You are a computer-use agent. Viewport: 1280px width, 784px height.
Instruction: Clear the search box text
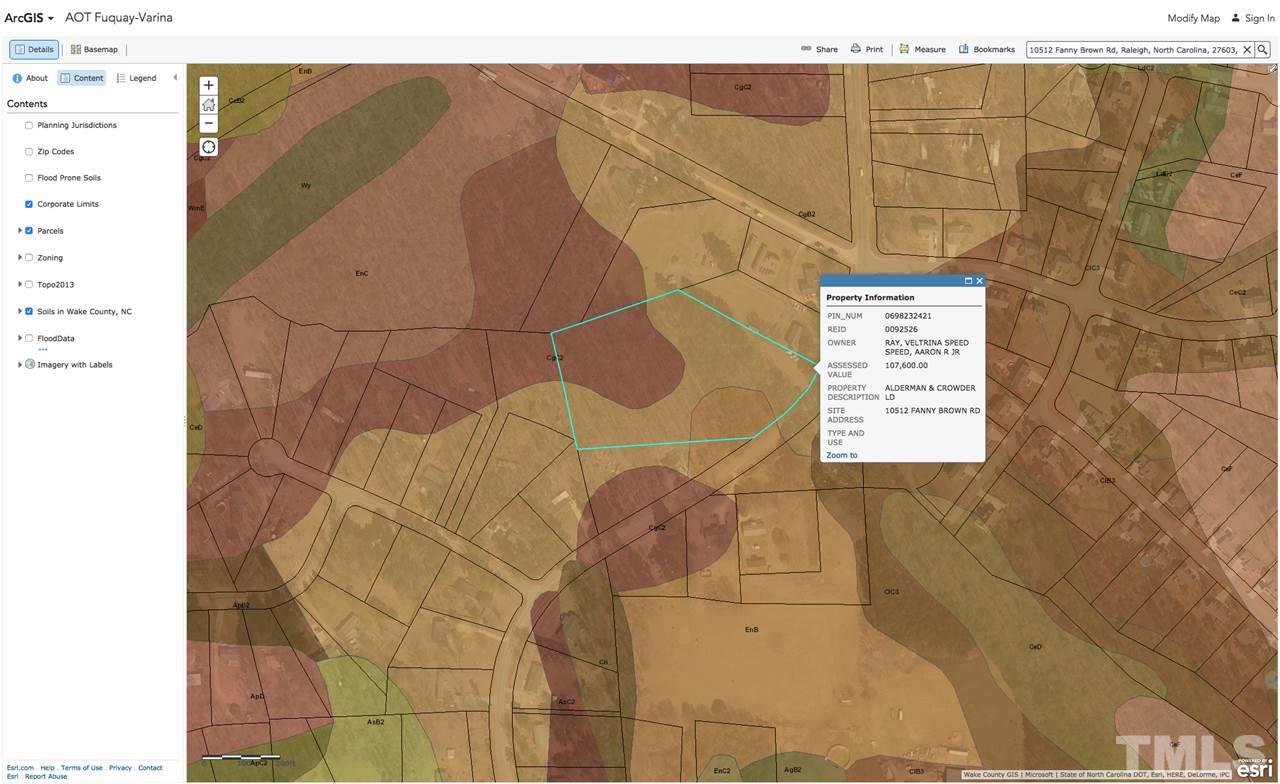pos(1247,49)
